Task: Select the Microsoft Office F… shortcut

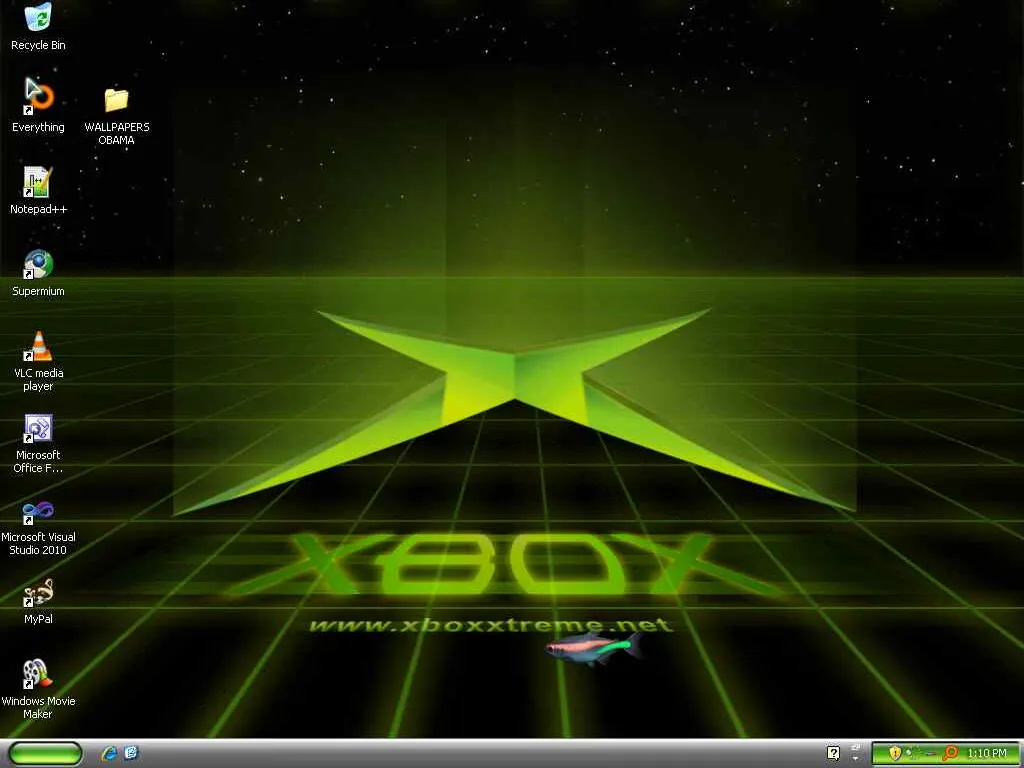Action: pos(38,443)
